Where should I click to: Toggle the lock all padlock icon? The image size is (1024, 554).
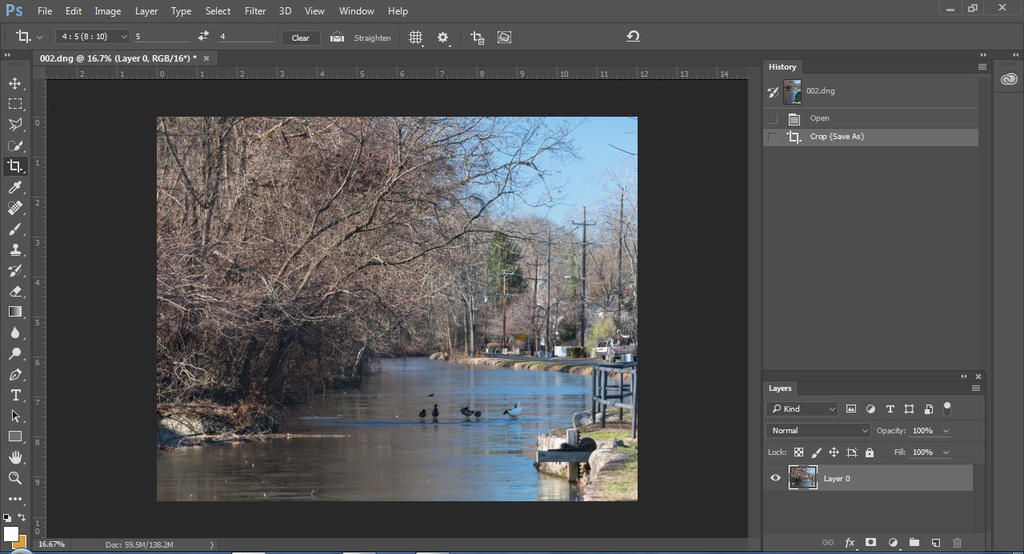click(x=869, y=452)
